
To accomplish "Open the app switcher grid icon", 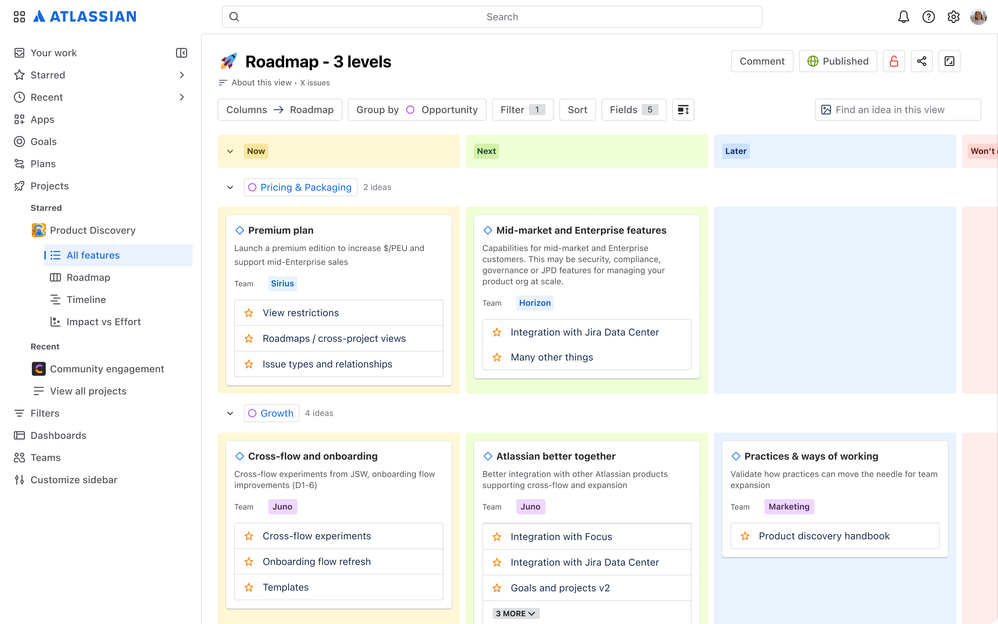I will pyautogui.click(x=19, y=17).
